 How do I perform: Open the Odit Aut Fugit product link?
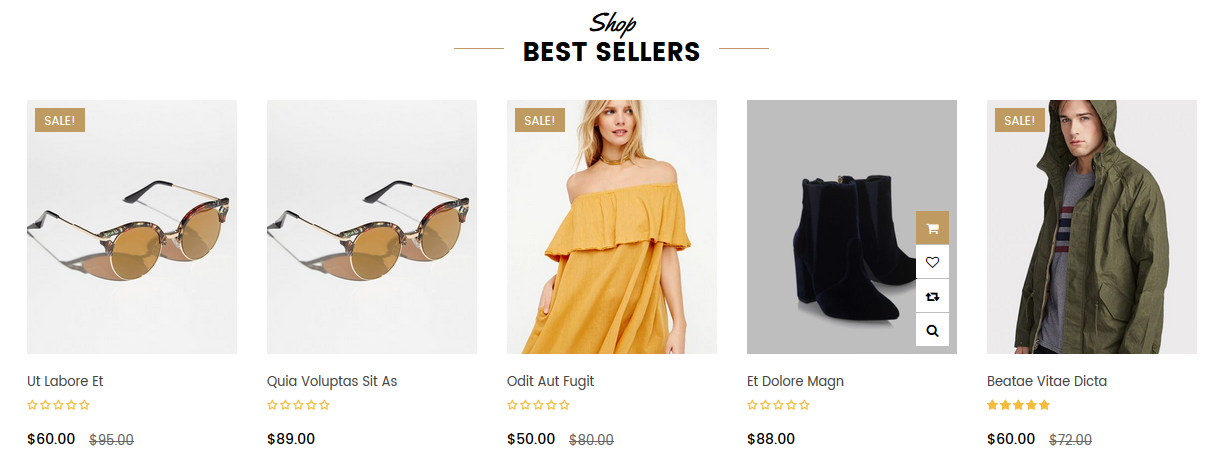tap(551, 381)
